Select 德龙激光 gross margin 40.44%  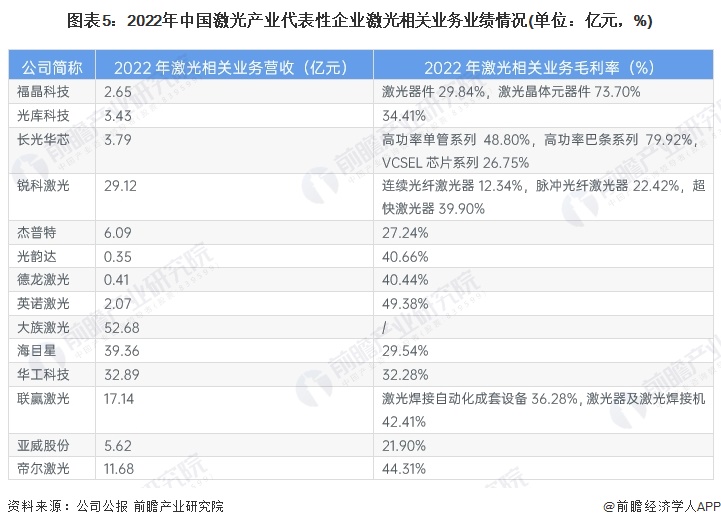(x=405, y=279)
